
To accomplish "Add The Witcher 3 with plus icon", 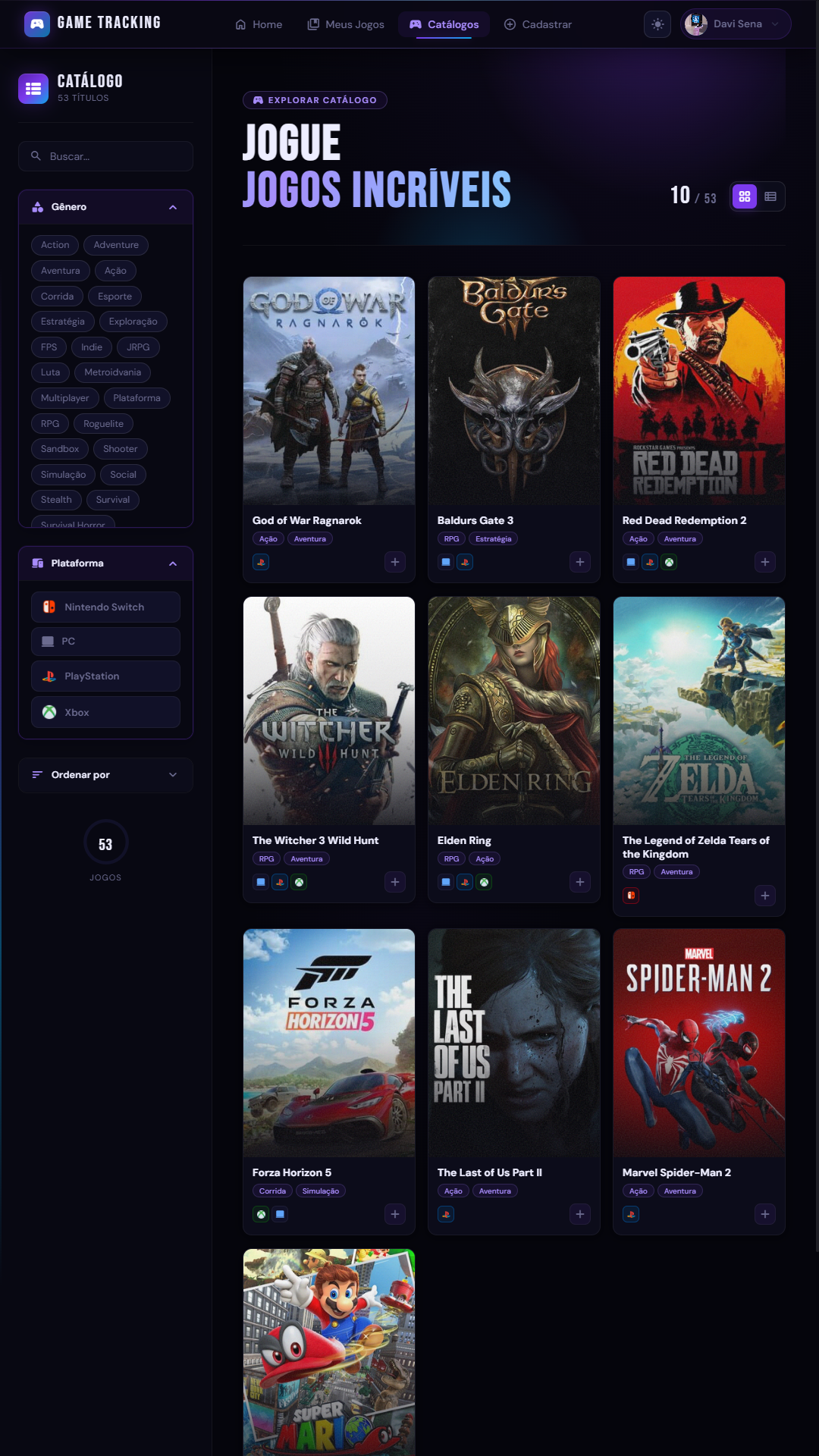I will tap(395, 882).
